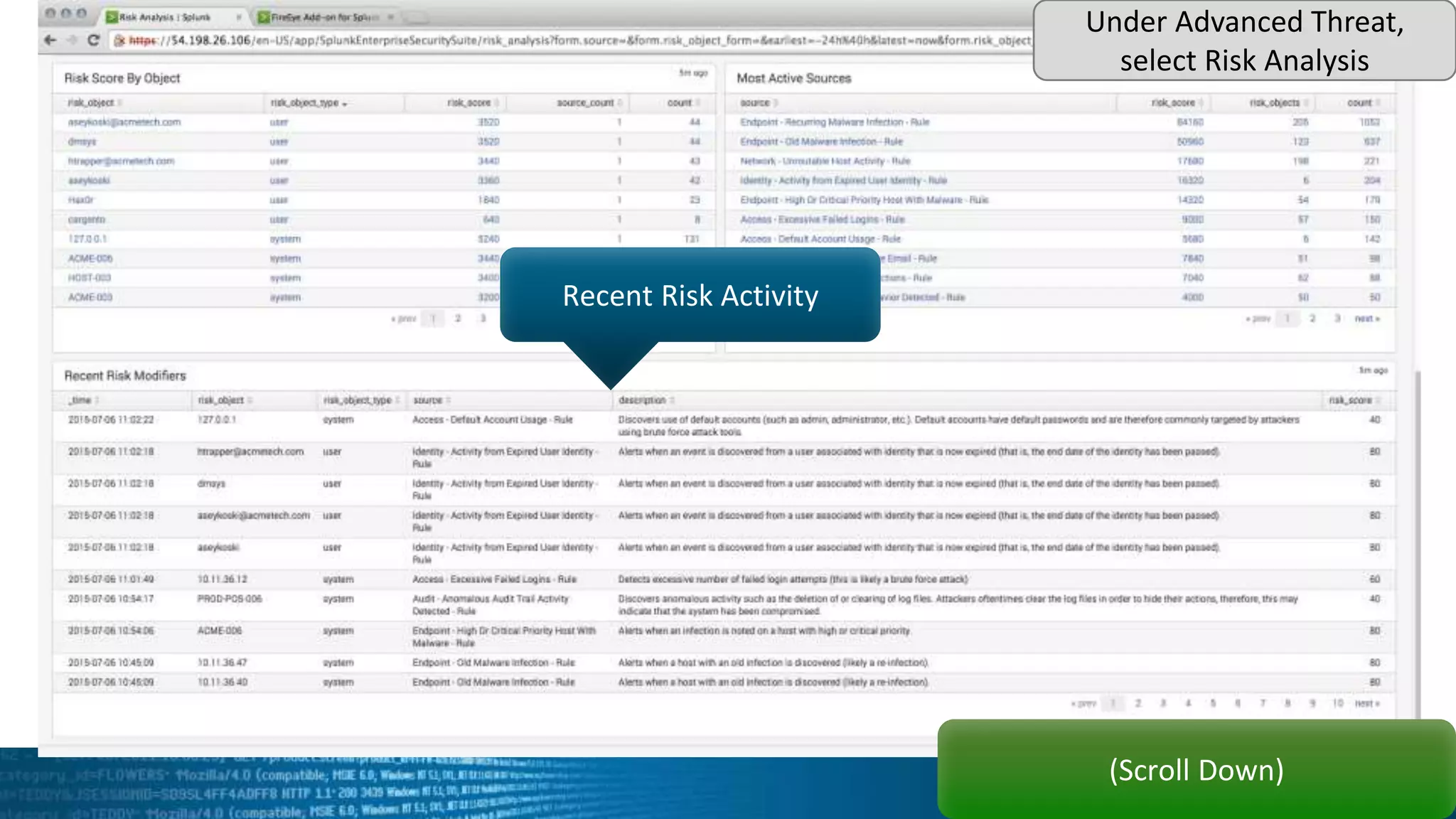Click next in Recent Risk Modifiers pagination
Viewport: 1456px width, 819px height.
click(1366, 703)
